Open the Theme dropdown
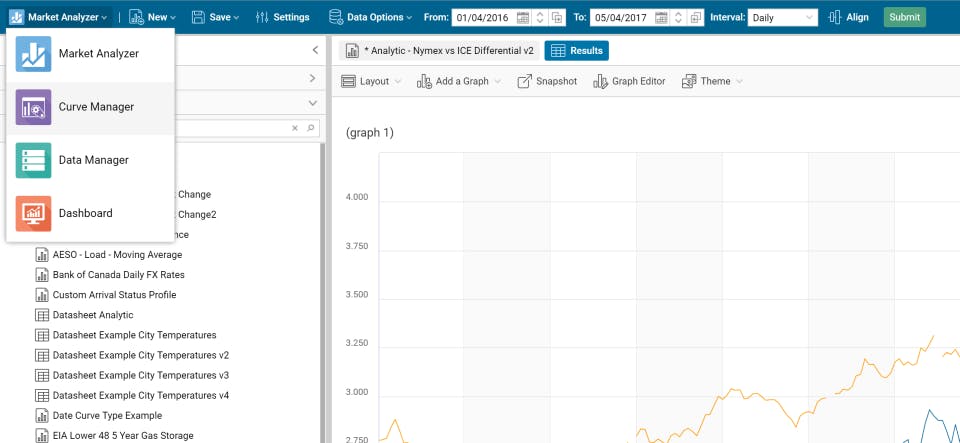 click(x=713, y=81)
